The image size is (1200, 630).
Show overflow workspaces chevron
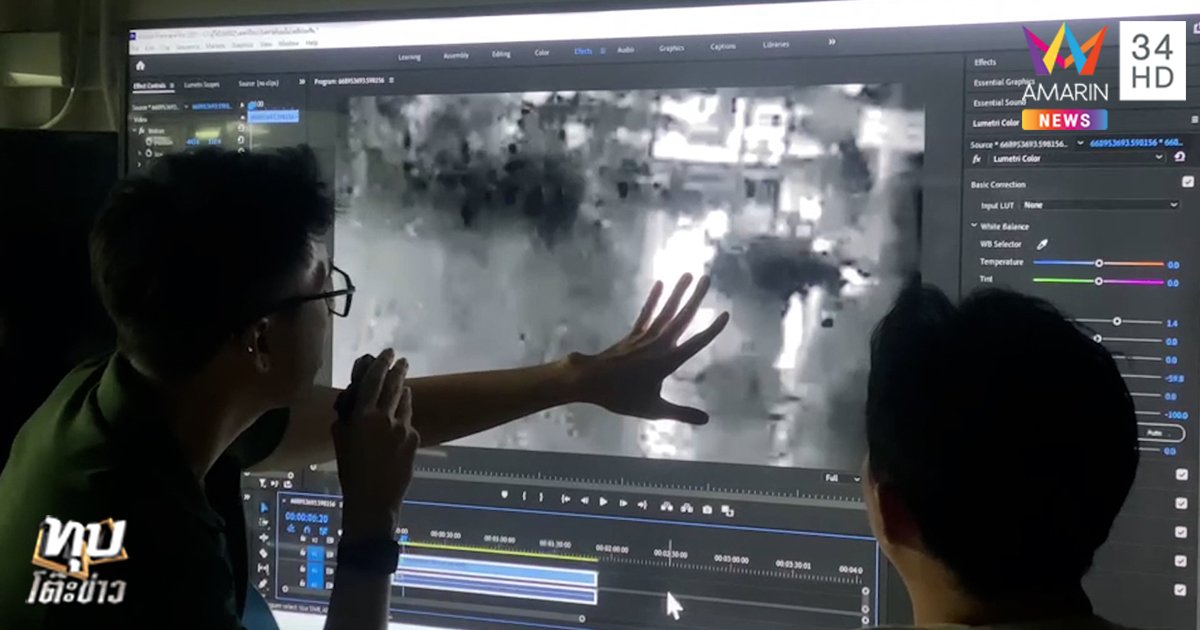tap(831, 43)
